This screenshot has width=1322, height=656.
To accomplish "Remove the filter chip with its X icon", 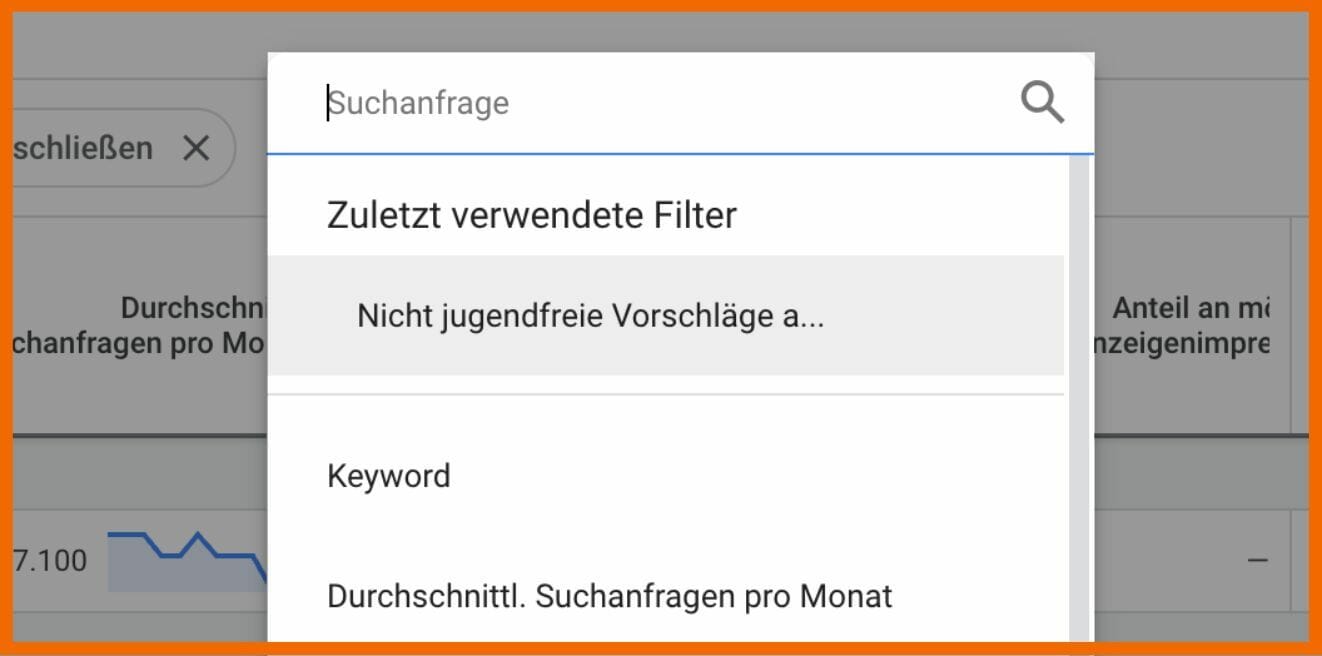I will pos(196,148).
